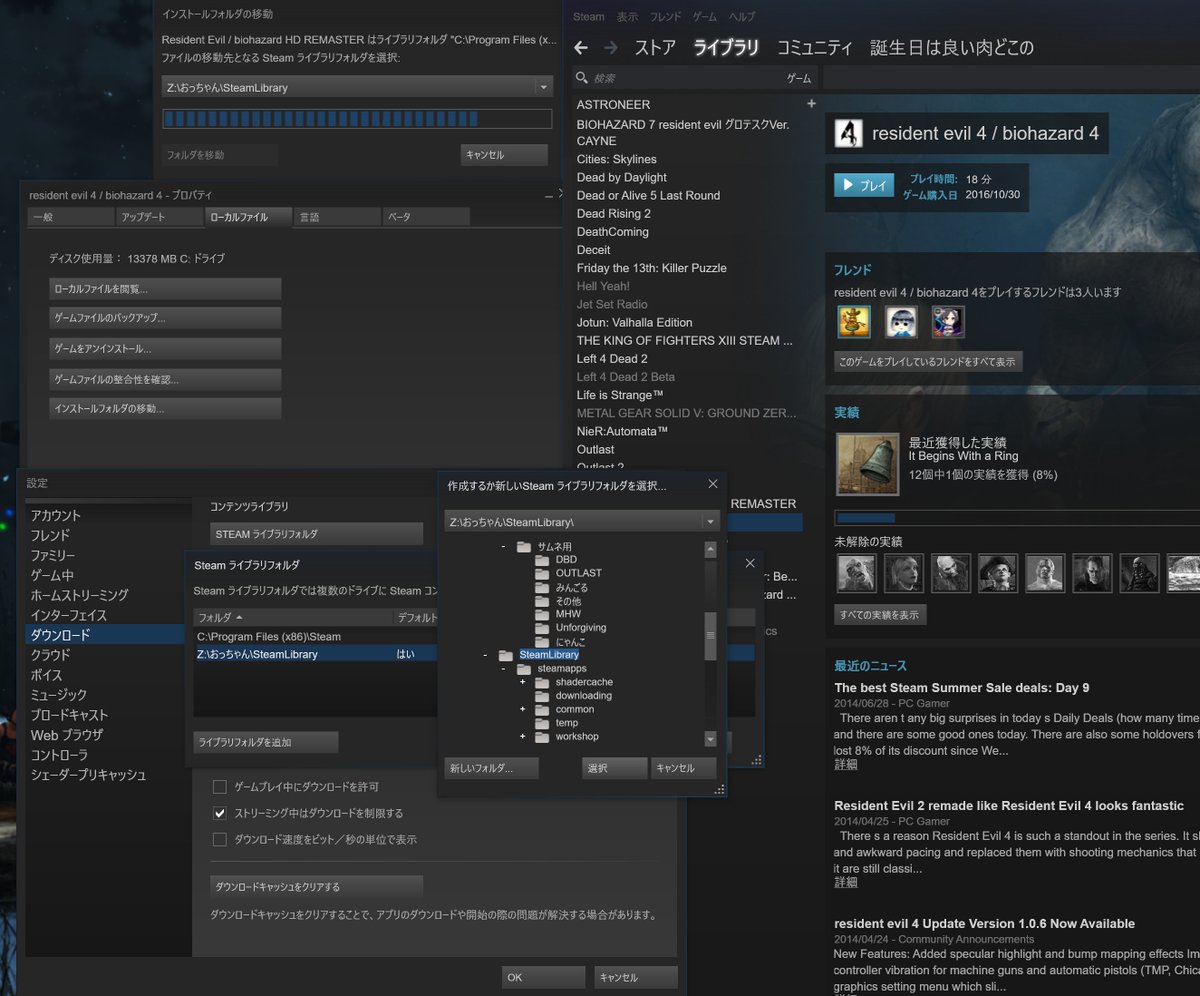The height and width of the screenshot is (996, 1200).
Task: Open the ゲーム filter dropdown in library search
Action: click(x=799, y=78)
